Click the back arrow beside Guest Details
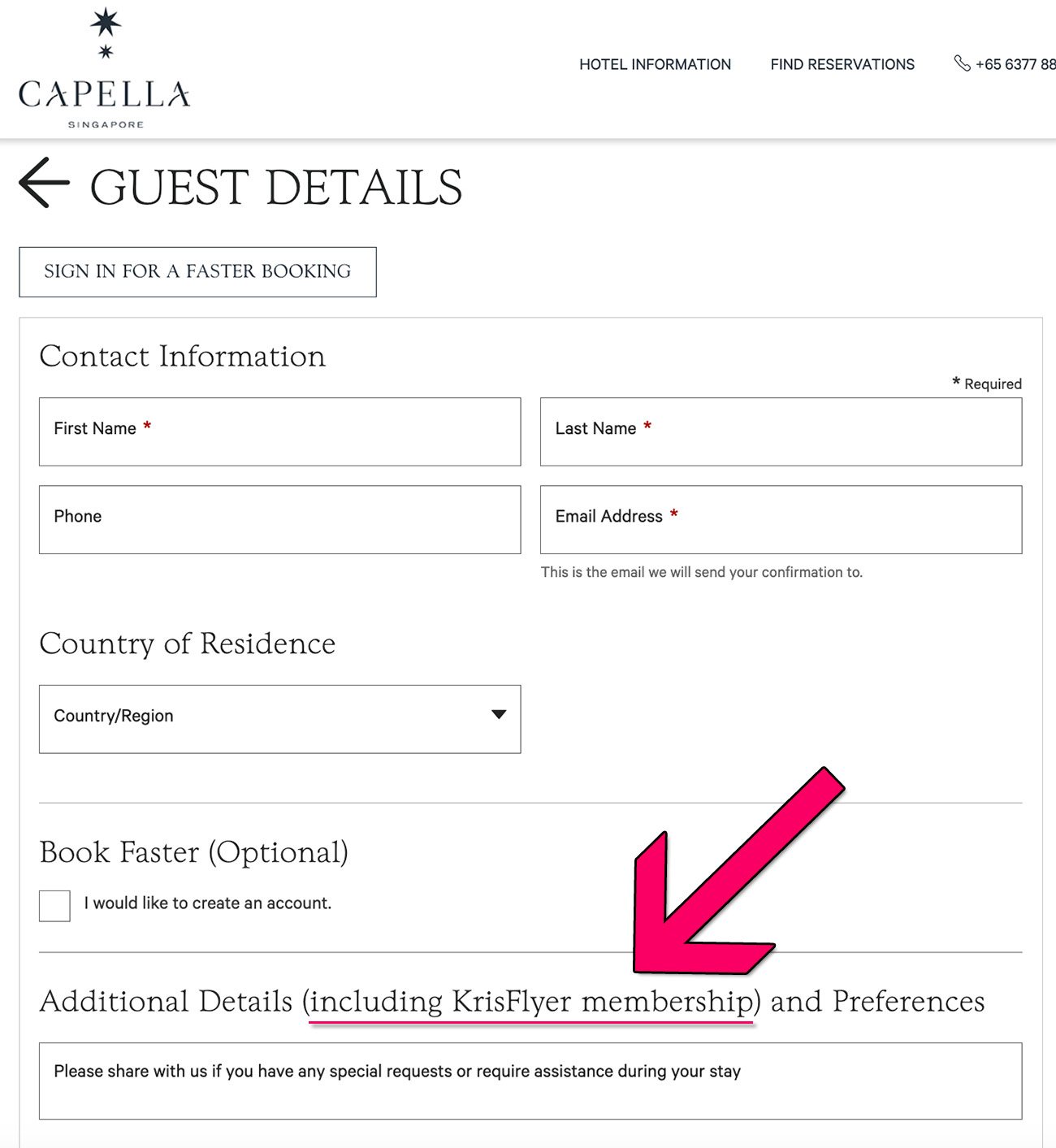Image resolution: width=1056 pixels, height=1148 pixels. [44, 183]
